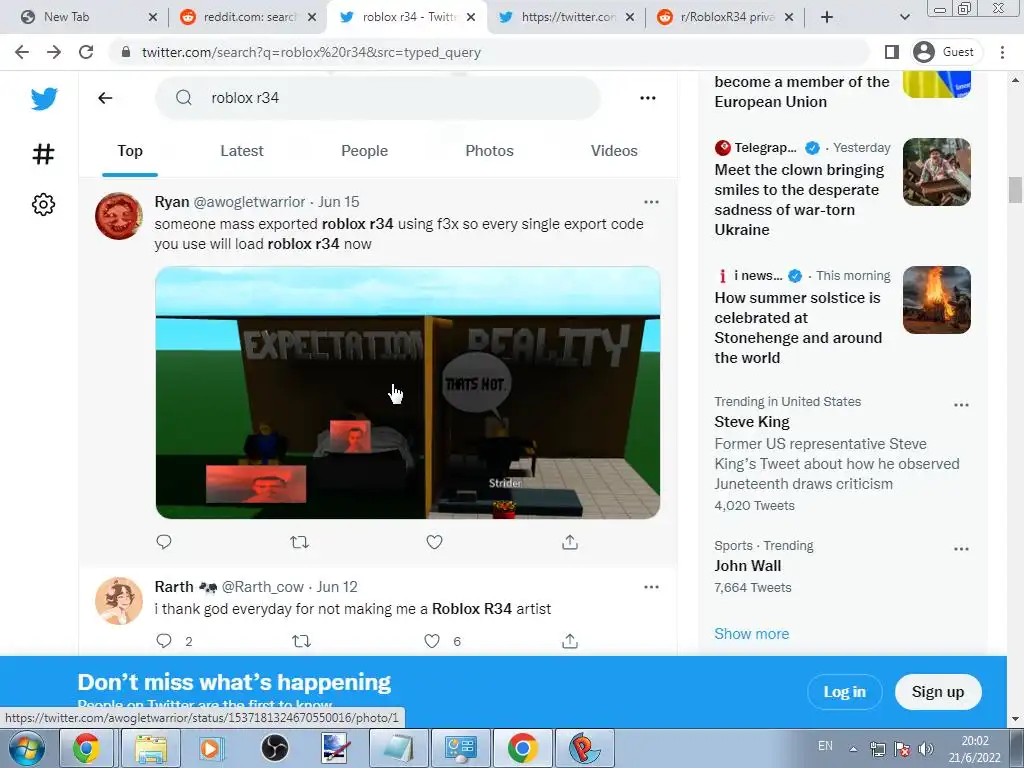1024x768 pixels.
Task: Click the roblox r34 search field
Action: click(377, 98)
